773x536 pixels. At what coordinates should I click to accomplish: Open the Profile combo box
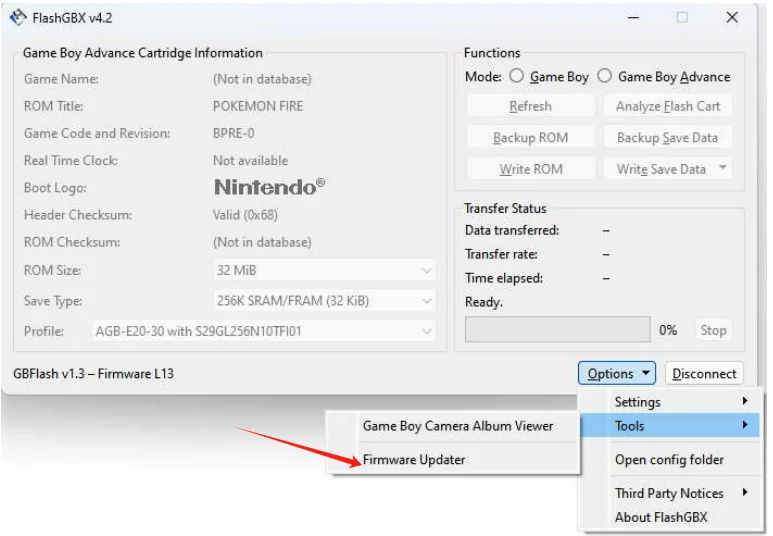(x=264, y=331)
